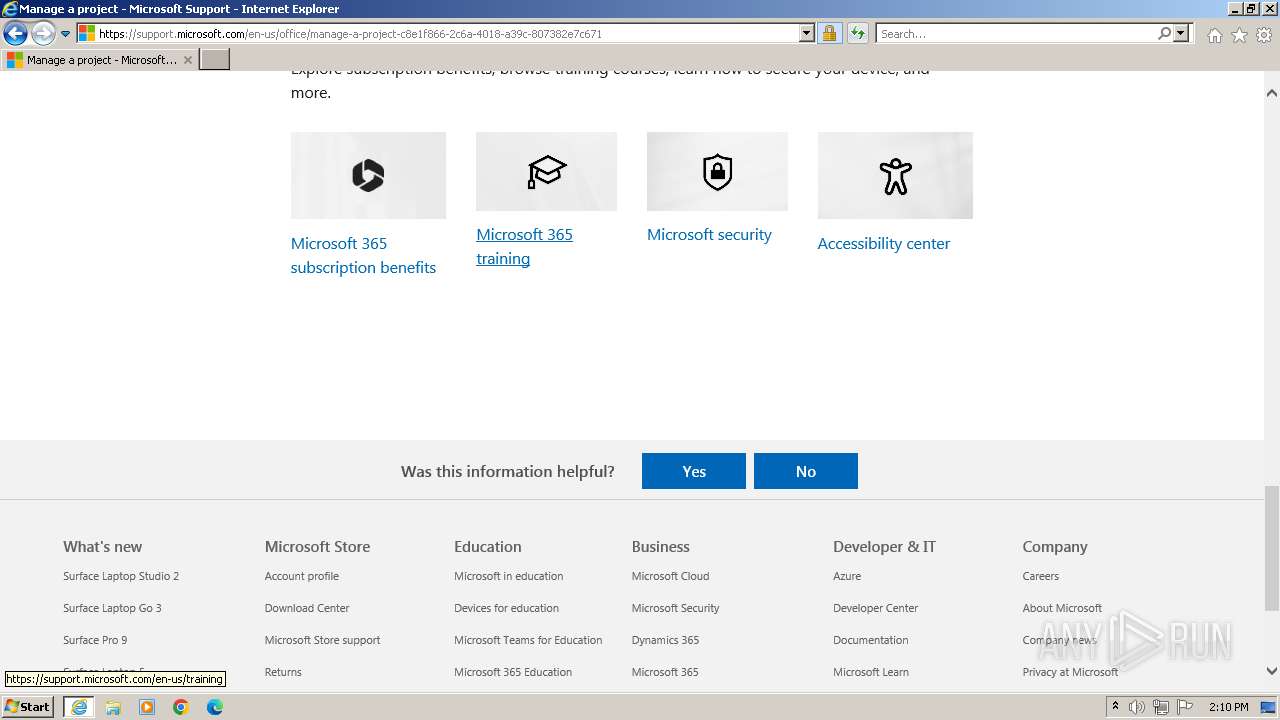Viewport: 1280px width, 720px height.
Task: Select the Manage a project tab
Action: click(99, 60)
